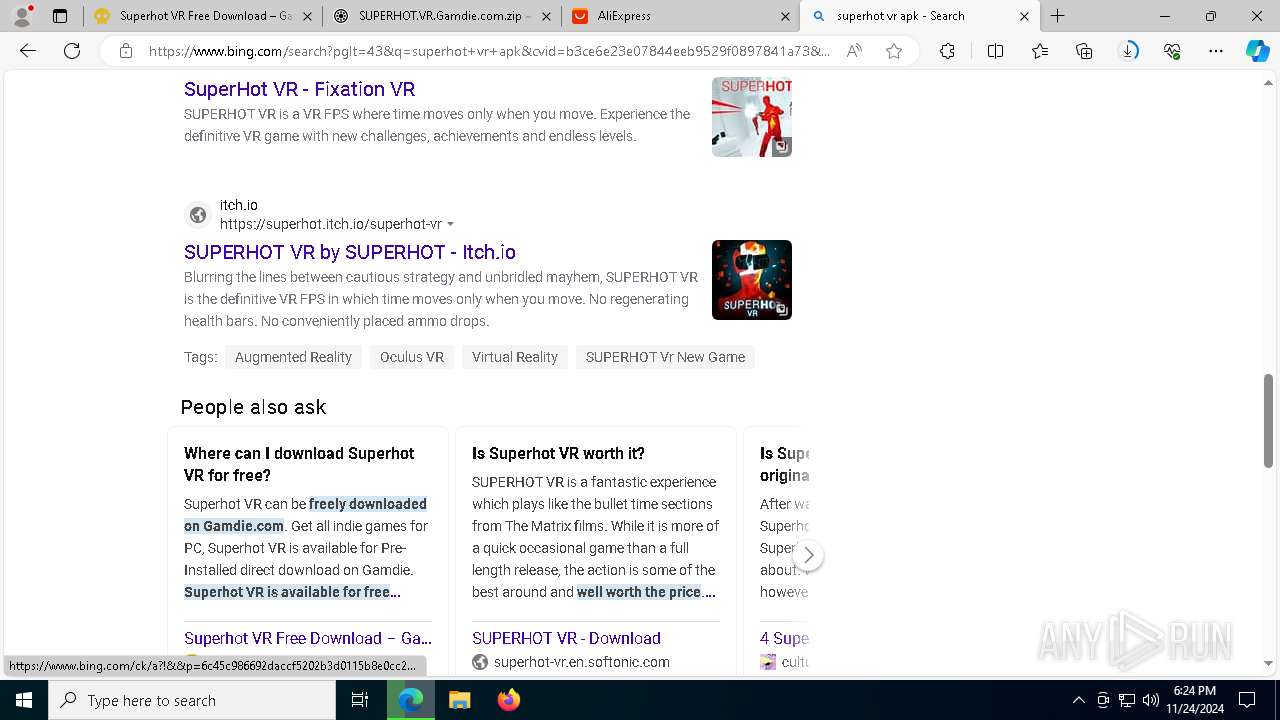Select SUPERHOT Vr New Game tag
Image resolution: width=1280 pixels, height=720 pixels.
point(665,357)
